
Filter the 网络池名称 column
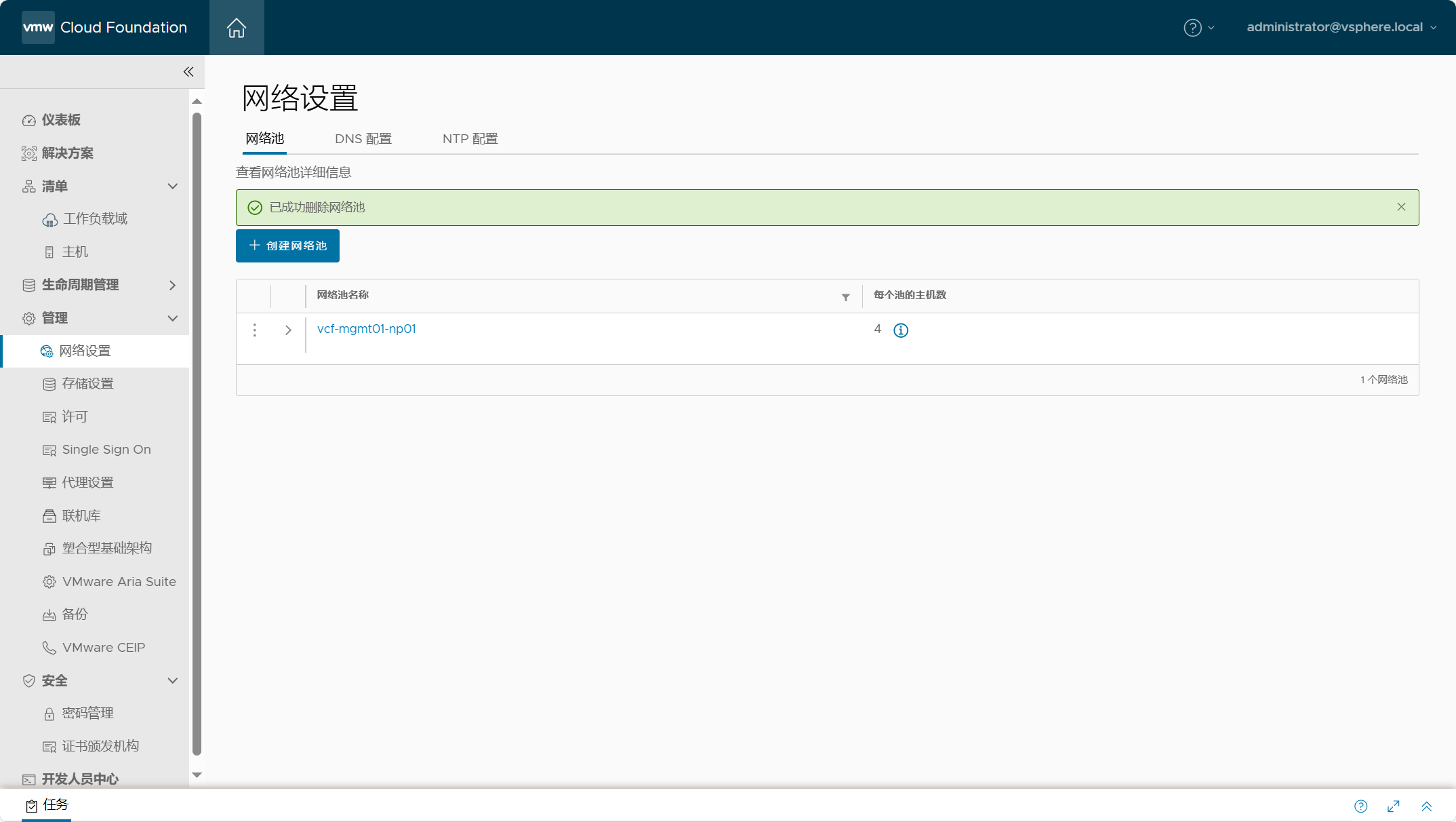(x=845, y=297)
